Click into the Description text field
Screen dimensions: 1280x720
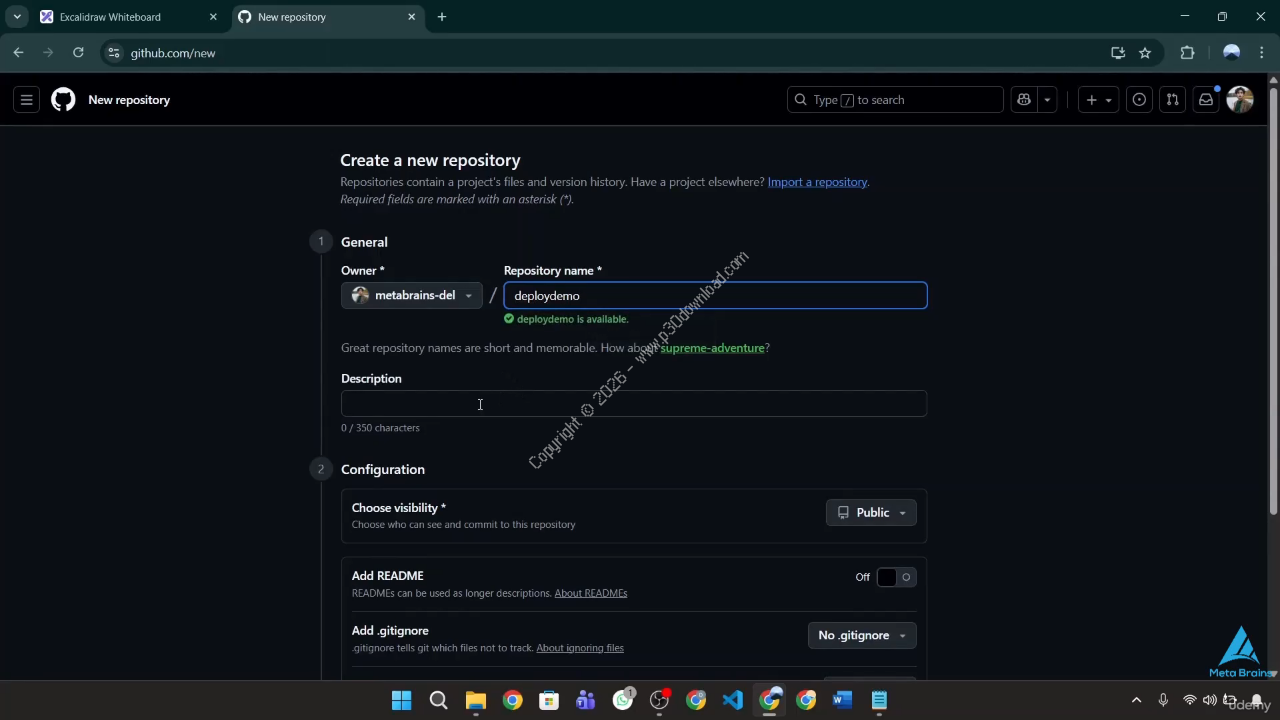(633, 404)
